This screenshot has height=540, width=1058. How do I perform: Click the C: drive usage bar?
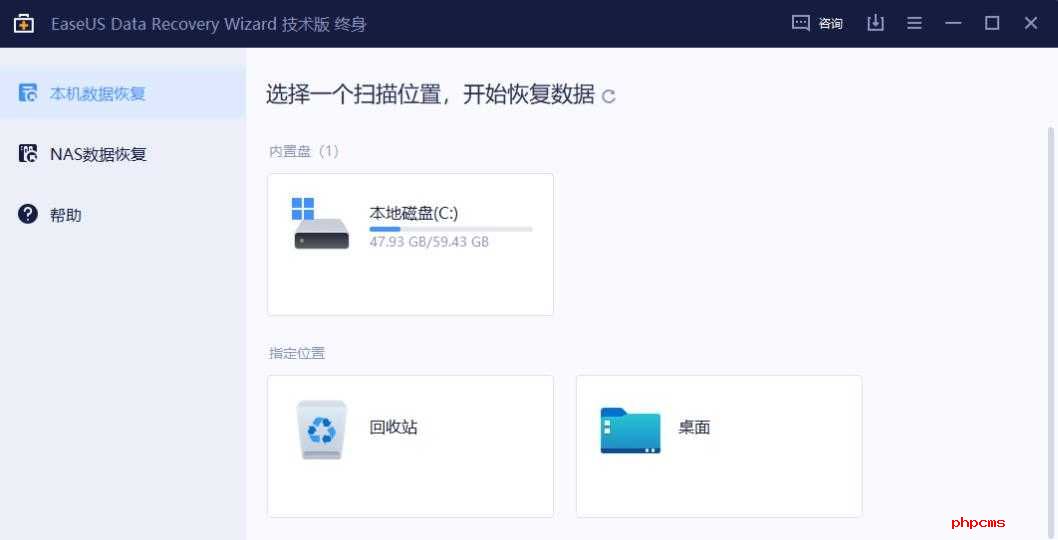coord(451,230)
